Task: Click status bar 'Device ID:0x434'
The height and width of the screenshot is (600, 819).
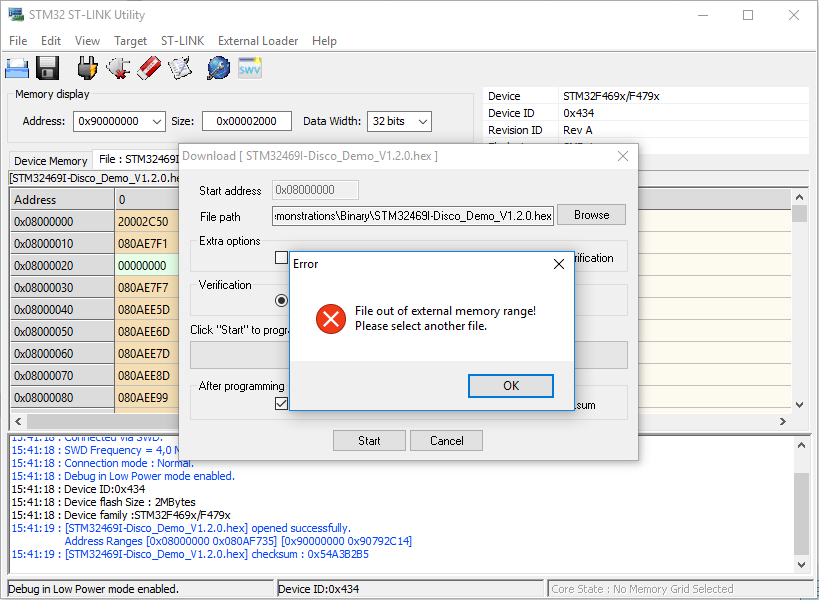Action: pos(318,589)
